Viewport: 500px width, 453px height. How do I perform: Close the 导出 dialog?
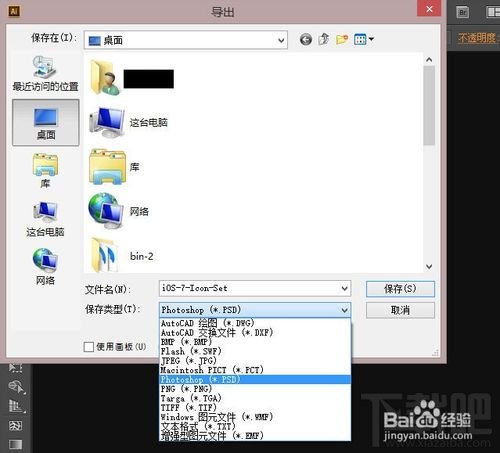tap(429, 9)
